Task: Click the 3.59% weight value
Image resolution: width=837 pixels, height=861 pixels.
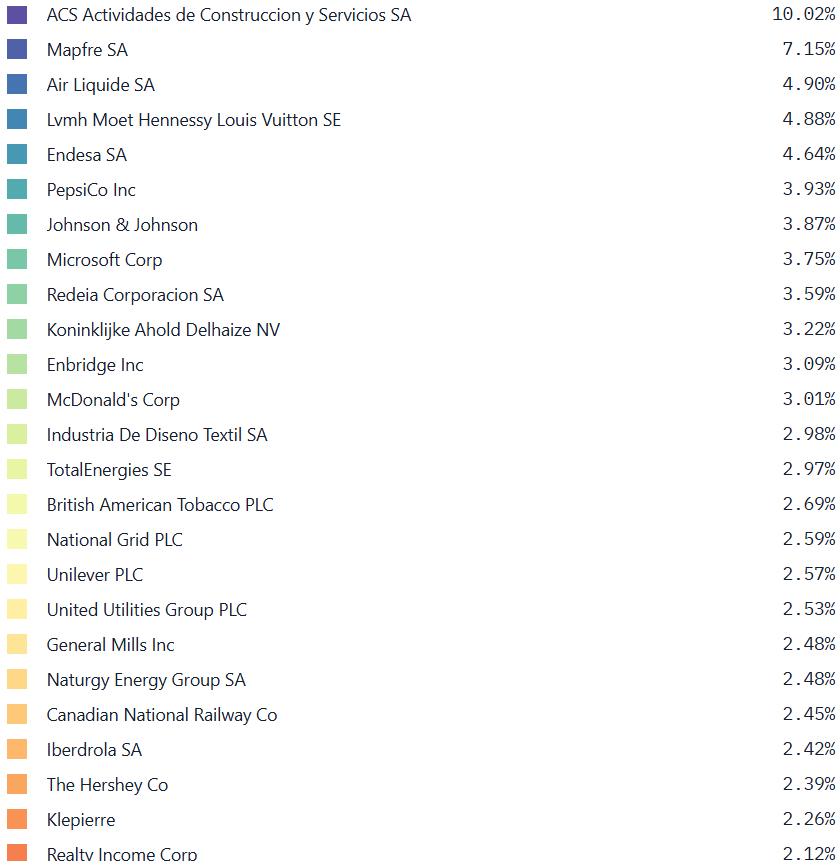Action: point(809,294)
